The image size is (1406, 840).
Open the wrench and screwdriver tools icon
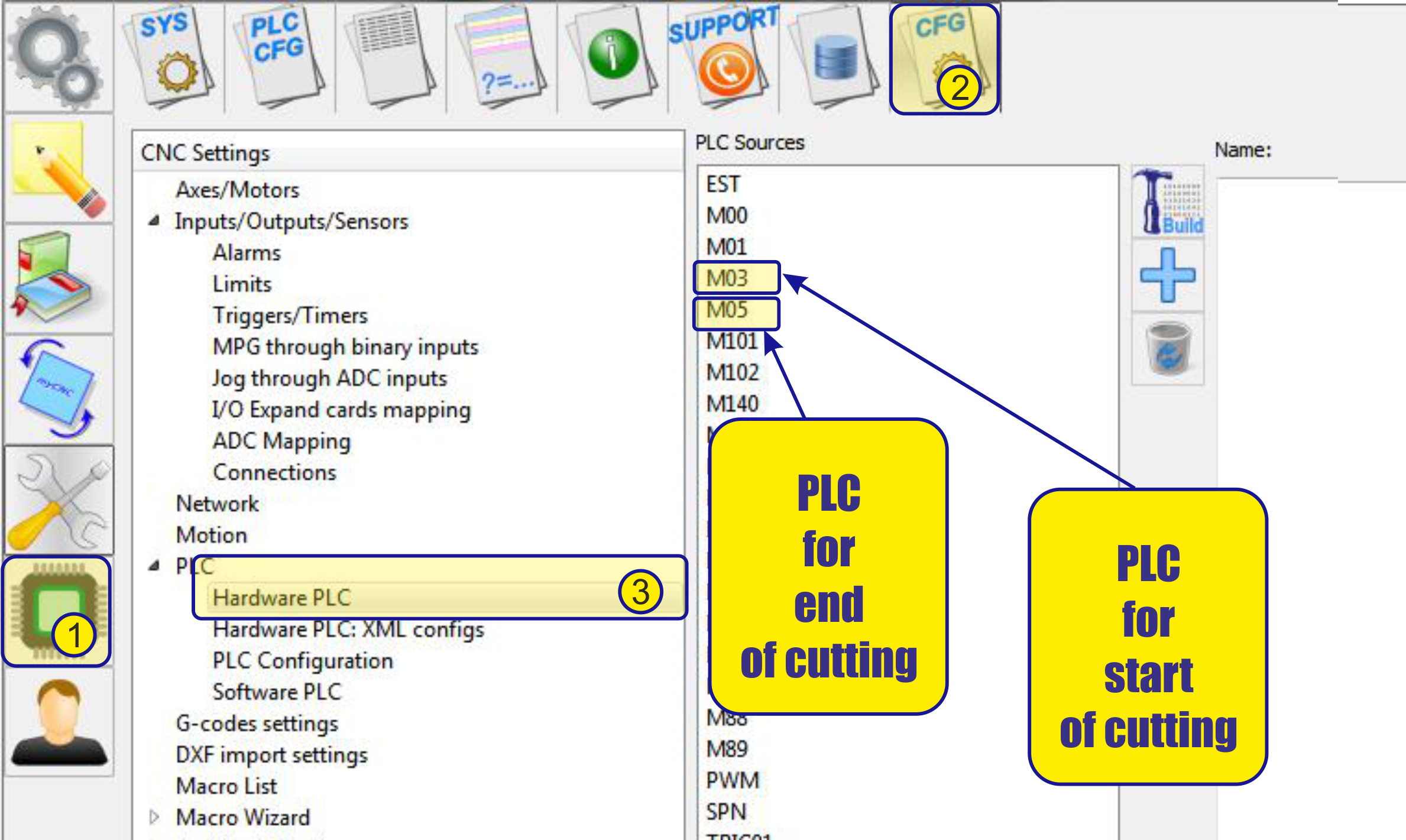59,500
